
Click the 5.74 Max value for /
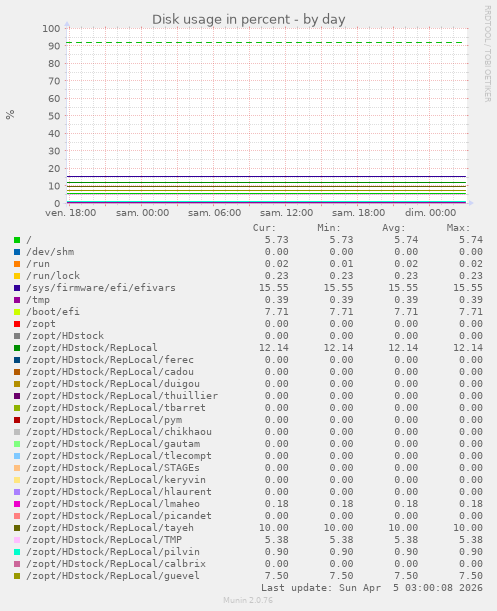(471, 240)
